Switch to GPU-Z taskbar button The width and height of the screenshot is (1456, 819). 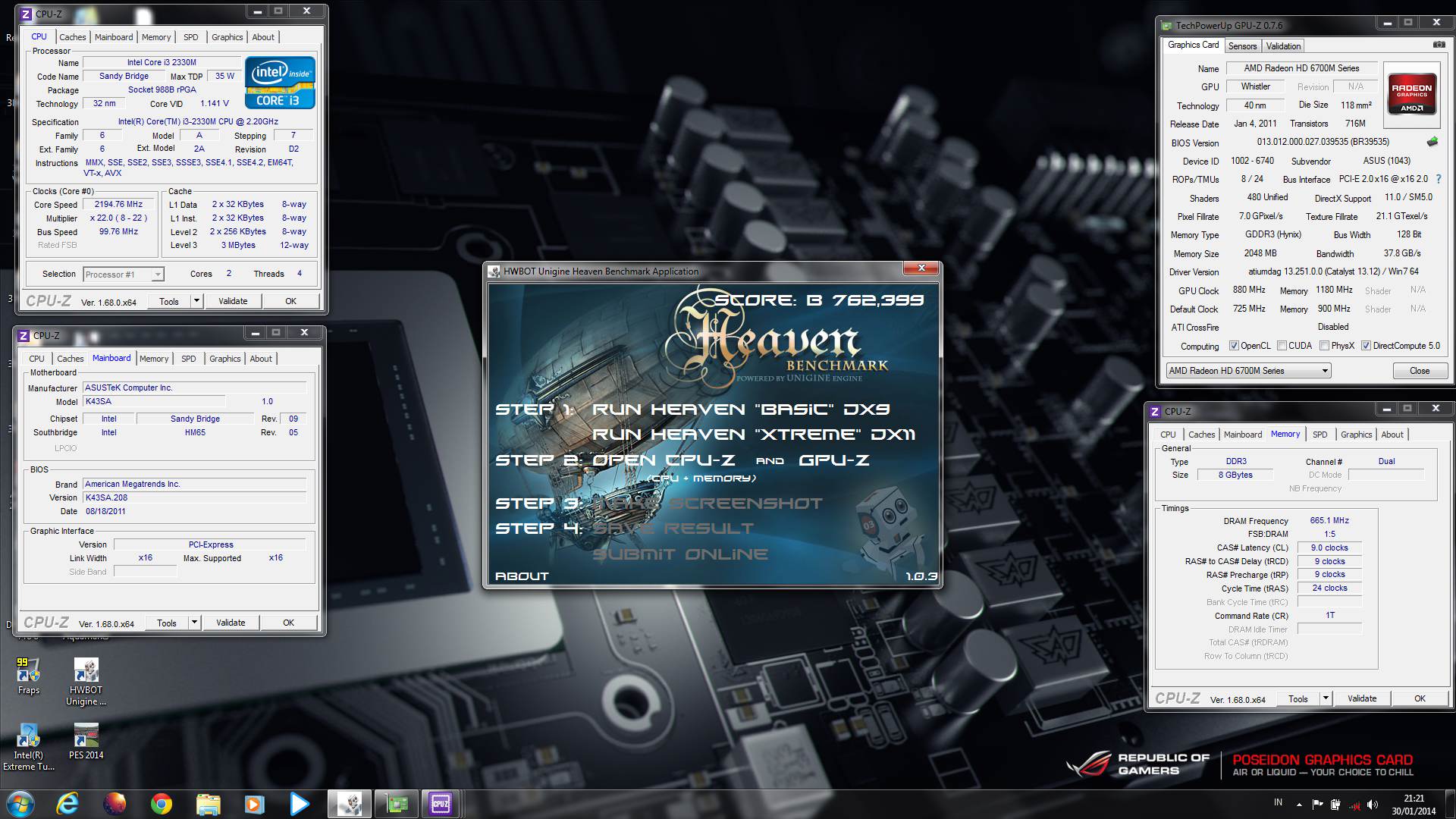(397, 803)
